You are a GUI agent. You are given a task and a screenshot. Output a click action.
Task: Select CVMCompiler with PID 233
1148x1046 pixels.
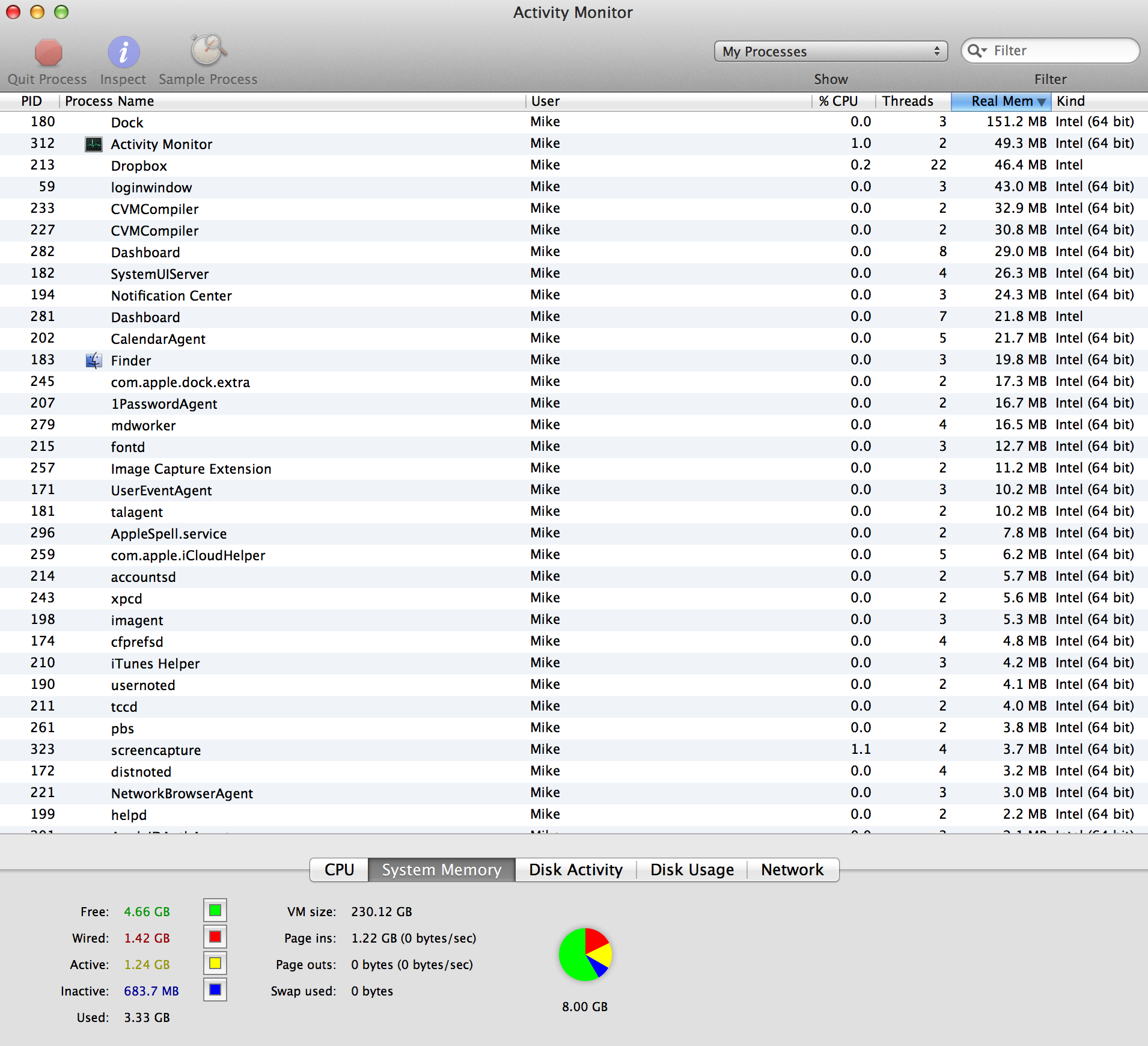pyautogui.click(x=574, y=209)
